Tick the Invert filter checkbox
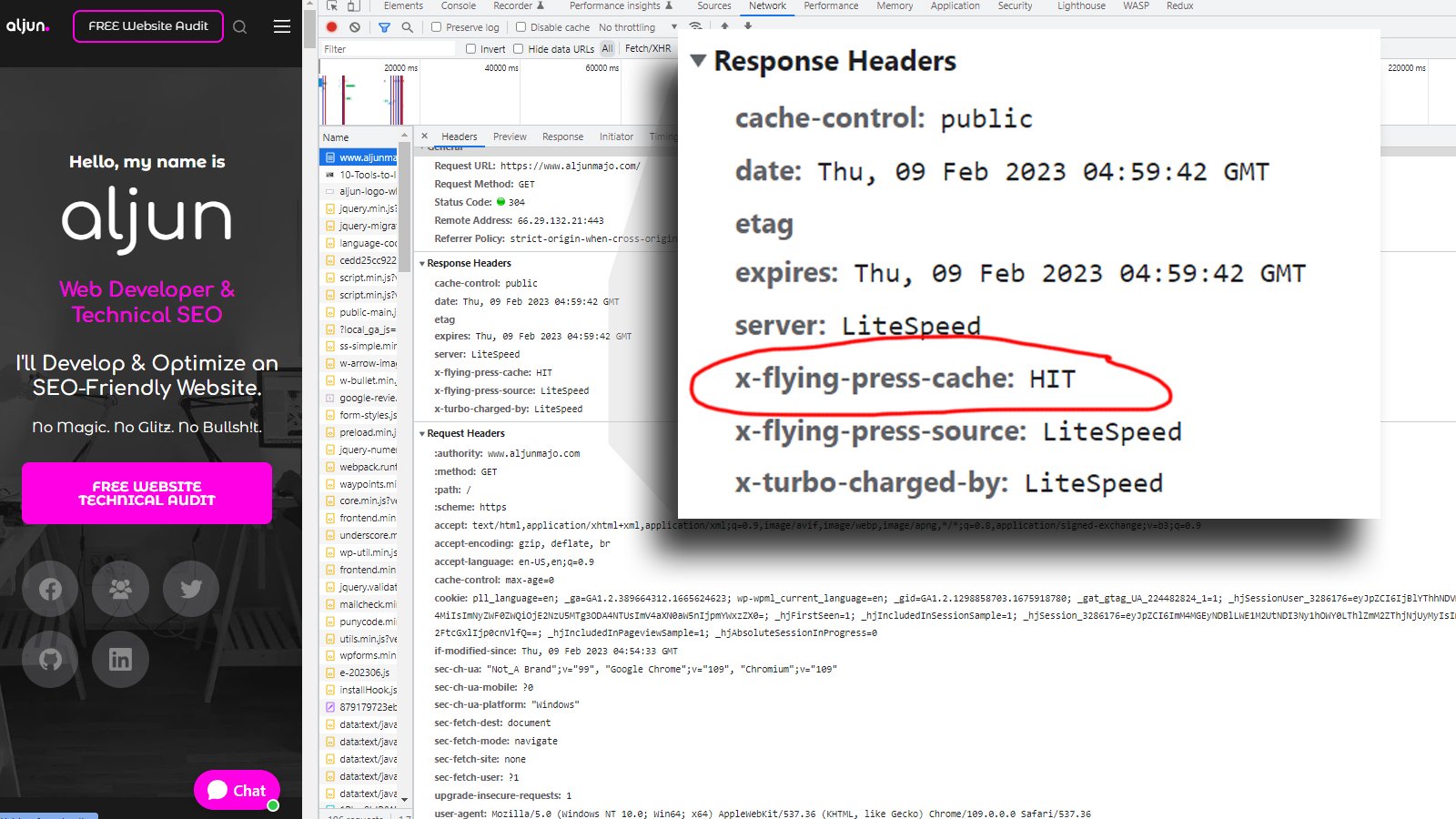The height and width of the screenshot is (819, 1456). (x=470, y=49)
